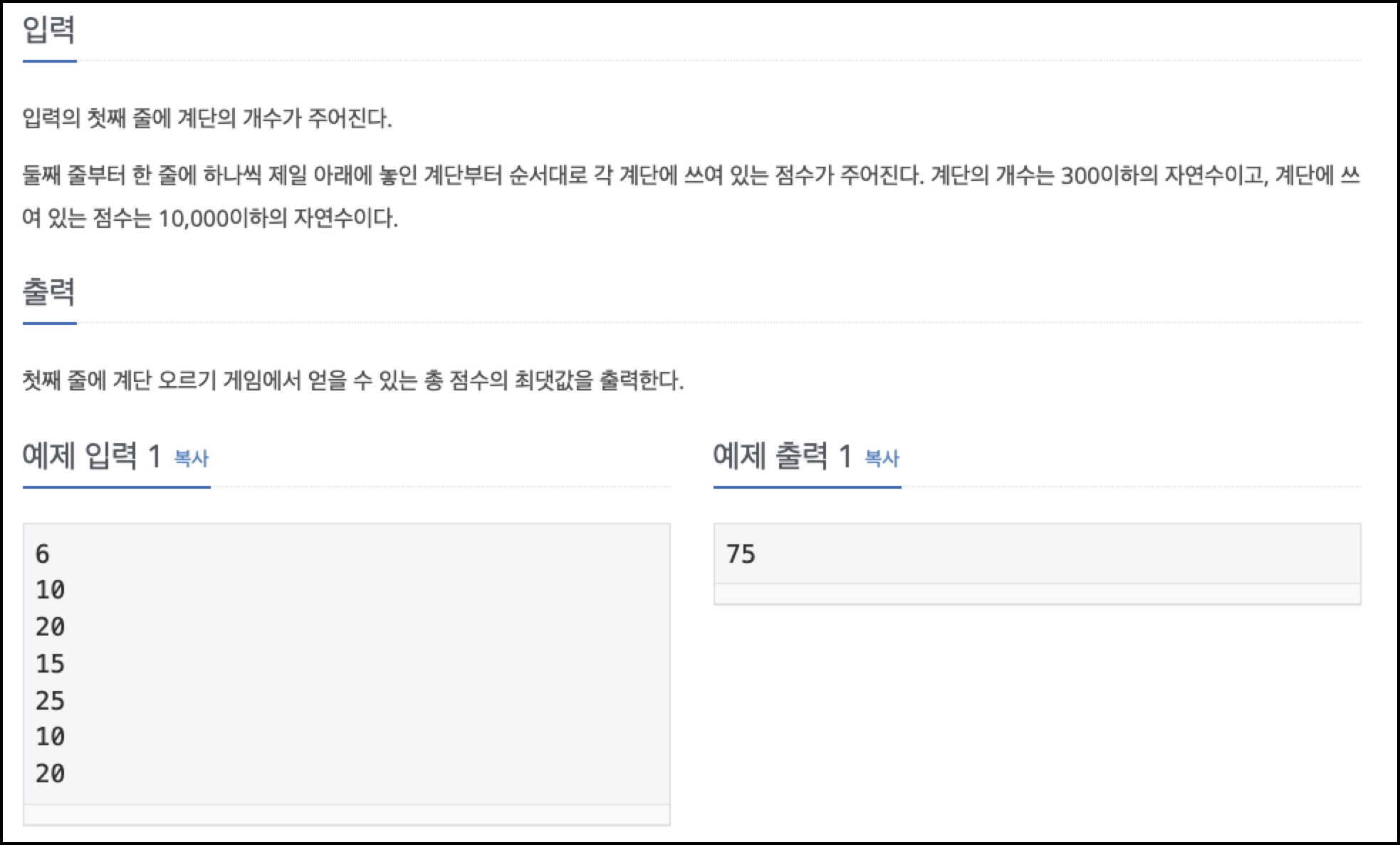
Task: Click the number 15 in sample input
Action: [49, 664]
